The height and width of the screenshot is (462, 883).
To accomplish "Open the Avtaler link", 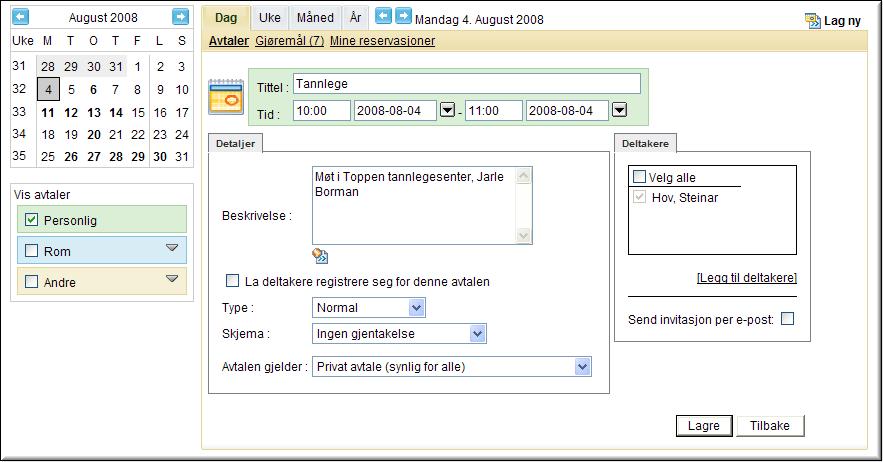I will (x=229, y=41).
